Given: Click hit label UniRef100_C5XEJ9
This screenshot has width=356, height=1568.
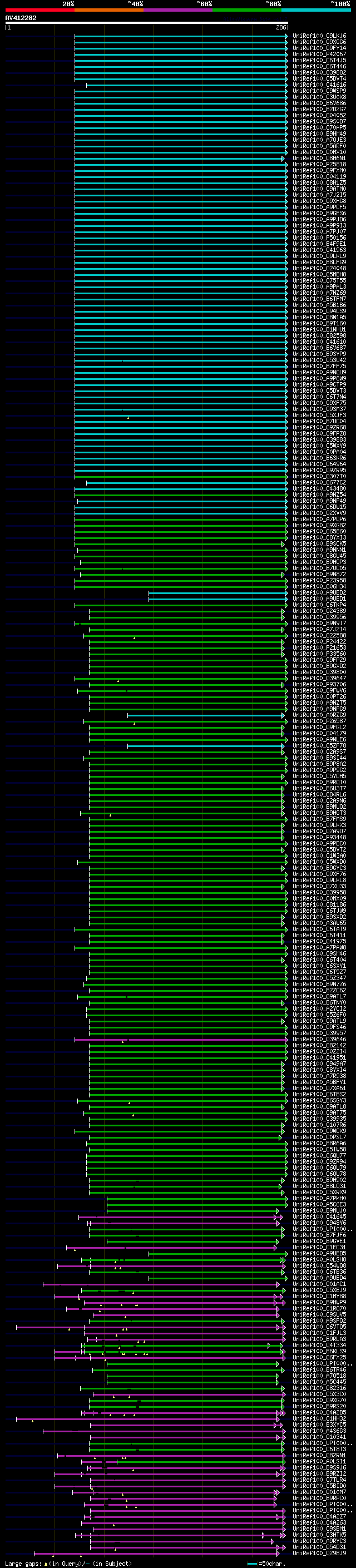Looking at the screenshot, I should pos(319,1289).
